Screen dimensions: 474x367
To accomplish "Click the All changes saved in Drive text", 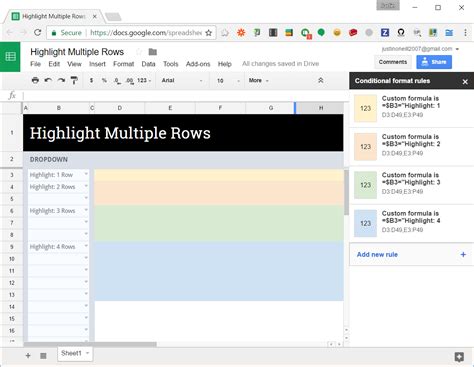I will tap(280, 64).
